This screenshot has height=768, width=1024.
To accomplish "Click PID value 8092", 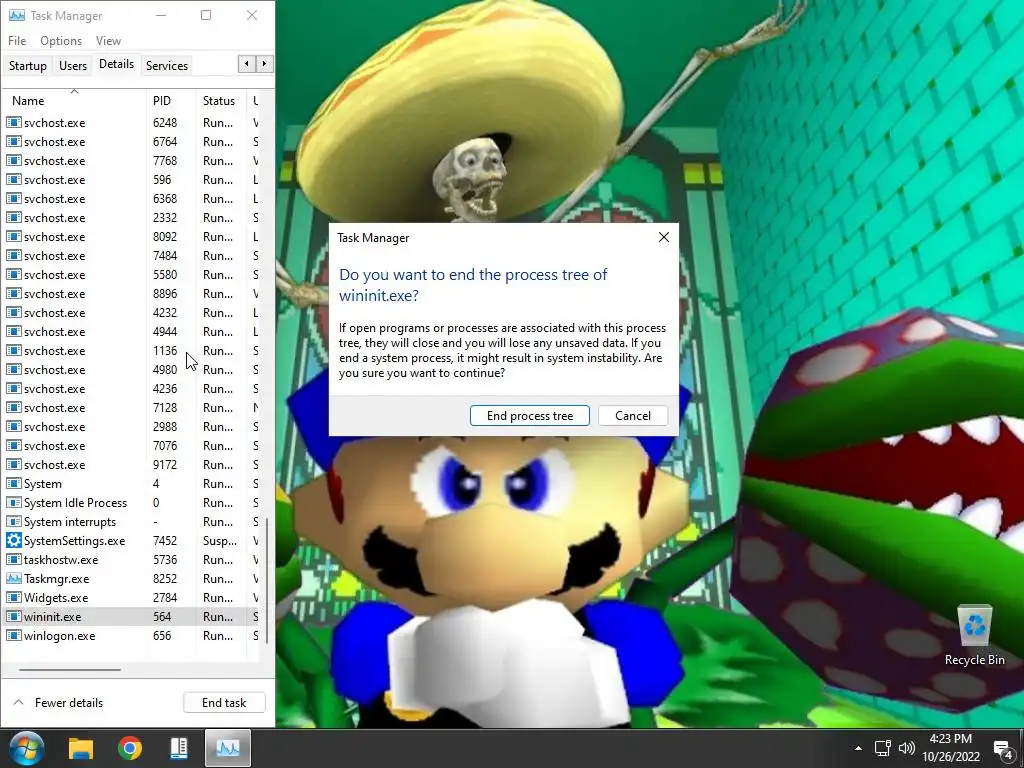I will (x=165, y=236).
